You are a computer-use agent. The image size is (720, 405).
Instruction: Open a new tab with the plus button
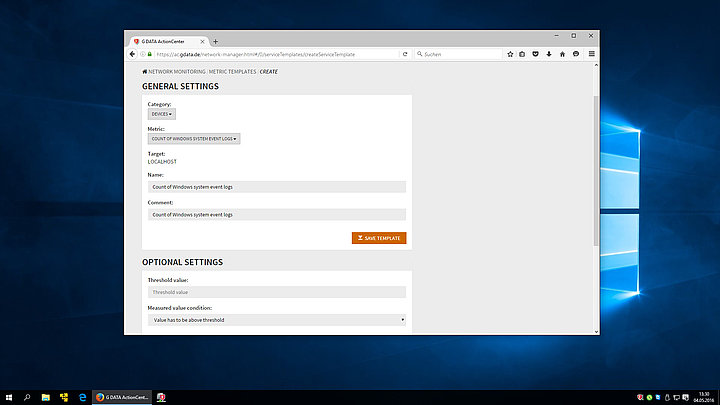coord(215,41)
